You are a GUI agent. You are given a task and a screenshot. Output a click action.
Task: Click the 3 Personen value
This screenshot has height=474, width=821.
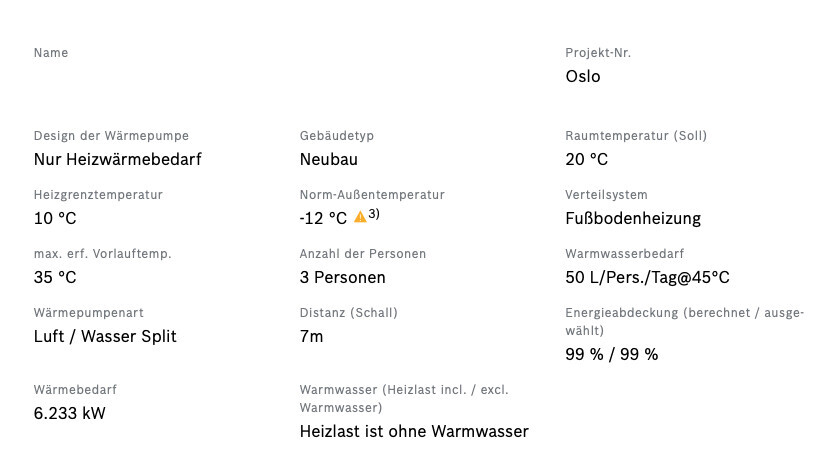point(342,277)
